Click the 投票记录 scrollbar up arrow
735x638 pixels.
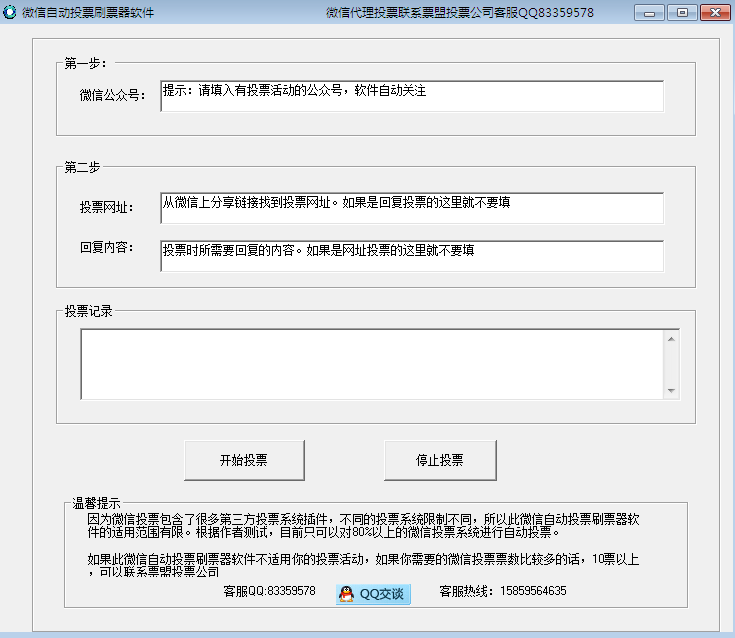coord(671,339)
